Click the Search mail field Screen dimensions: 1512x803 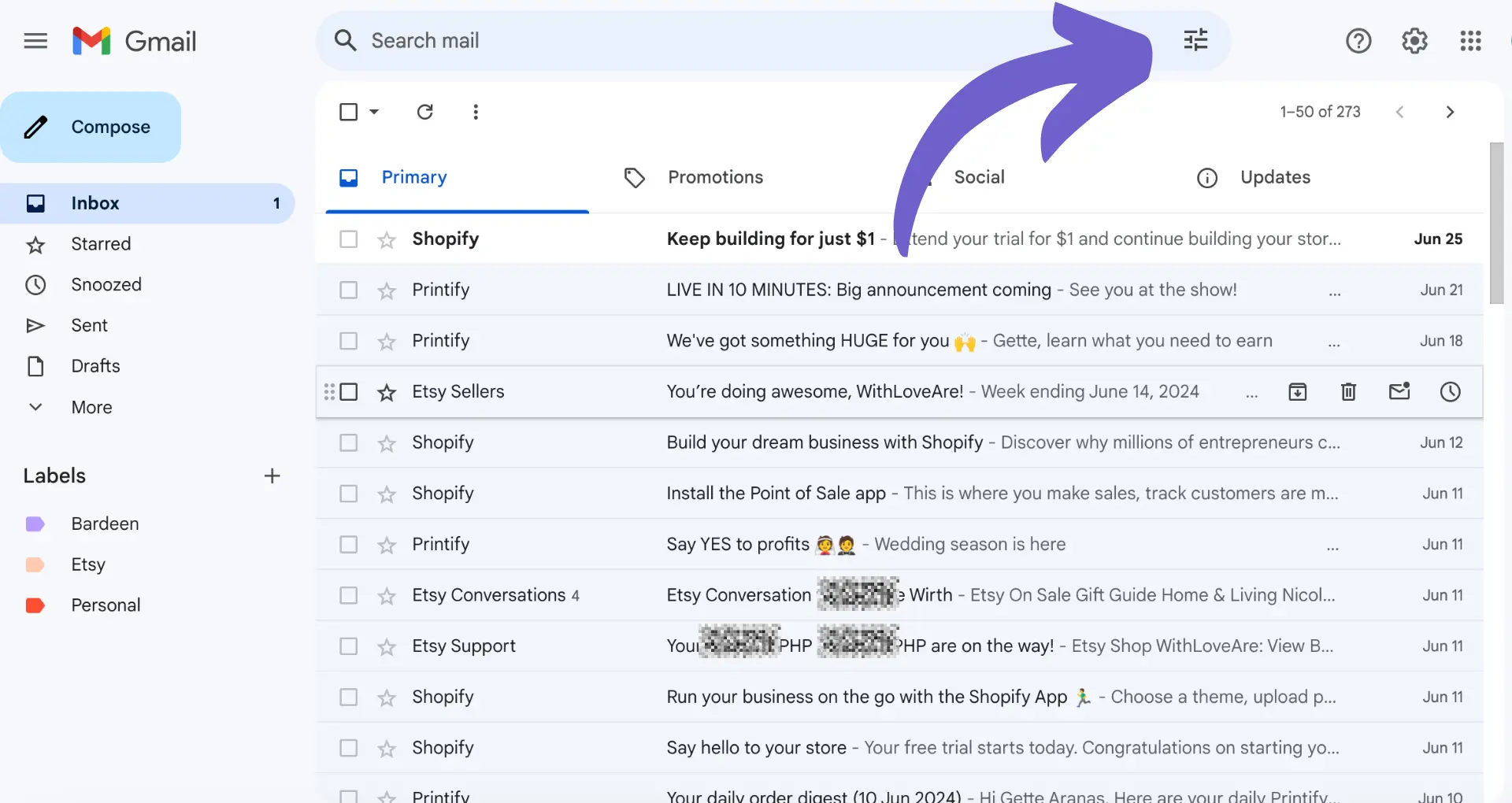click(x=772, y=40)
